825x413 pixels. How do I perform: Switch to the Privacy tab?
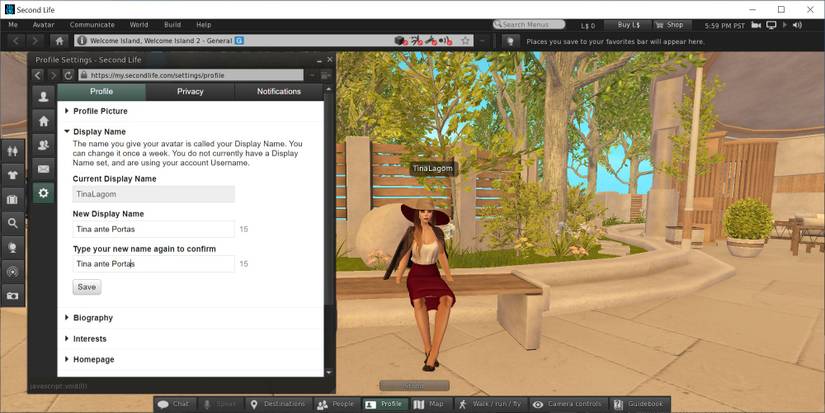click(x=190, y=92)
